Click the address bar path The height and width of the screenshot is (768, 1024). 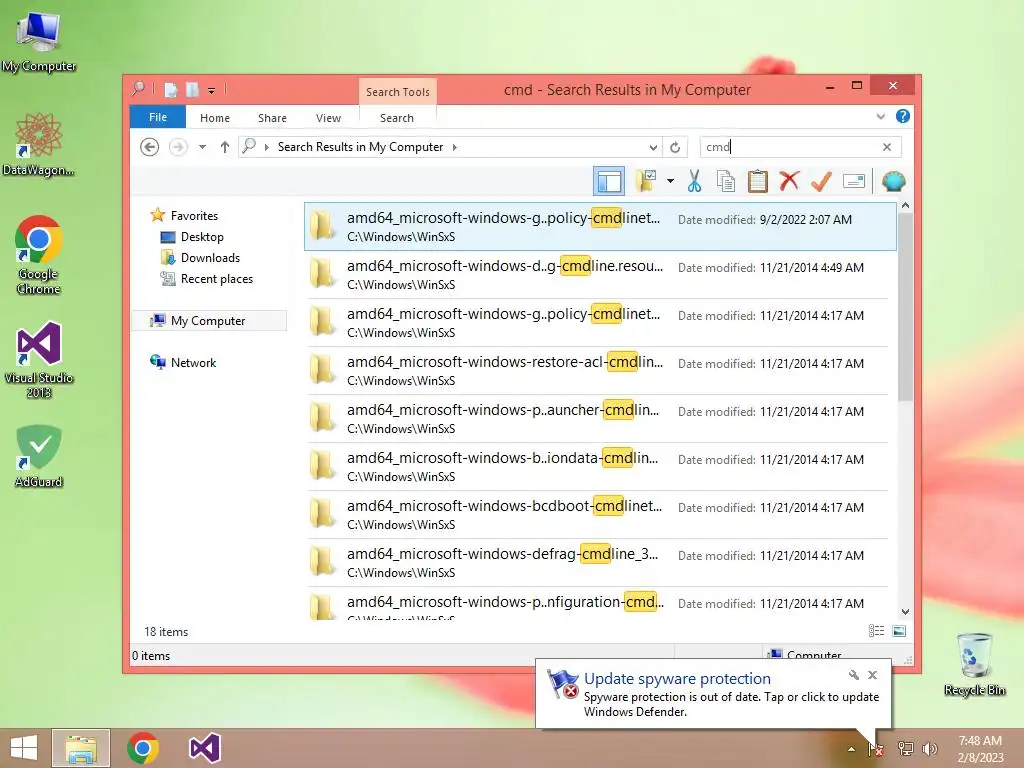click(x=360, y=147)
